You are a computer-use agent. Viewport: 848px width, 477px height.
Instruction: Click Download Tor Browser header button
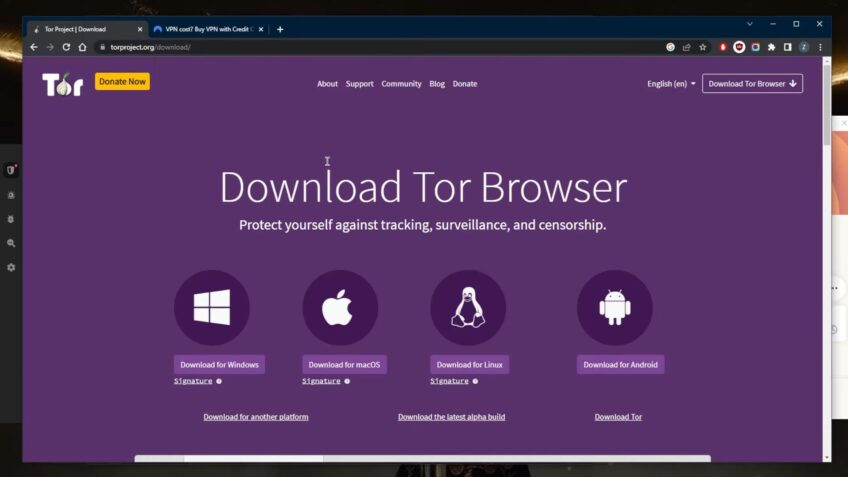click(752, 84)
